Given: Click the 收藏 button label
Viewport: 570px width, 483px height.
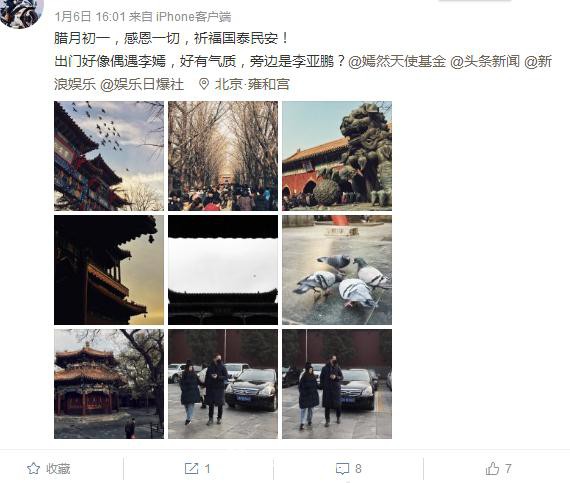Looking at the screenshot, I should [58, 468].
